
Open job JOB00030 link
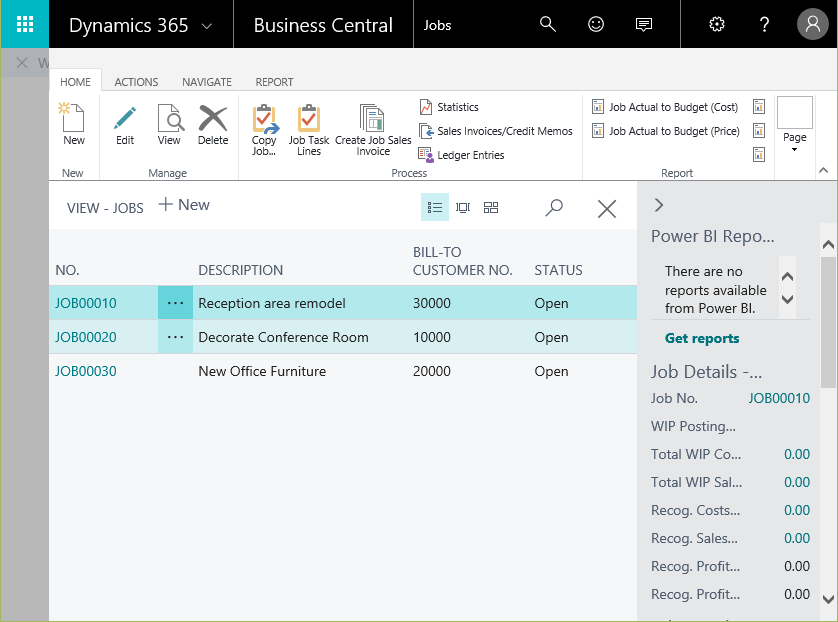[x=86, y=371]
